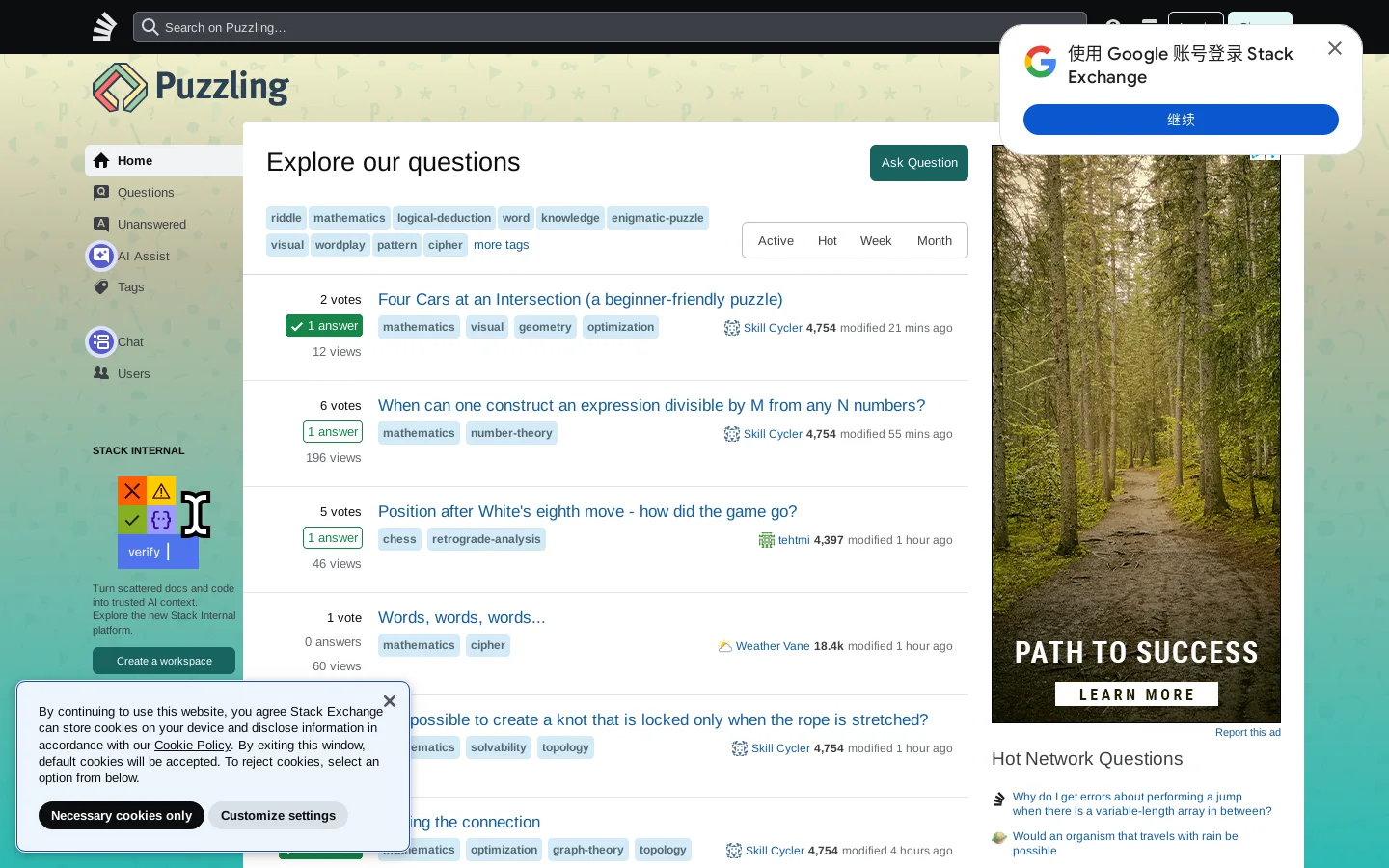Screen dimensions: 1389x868
Task: Click the Chat bubble icon in sidebar
Action: (x=101, y=341)
